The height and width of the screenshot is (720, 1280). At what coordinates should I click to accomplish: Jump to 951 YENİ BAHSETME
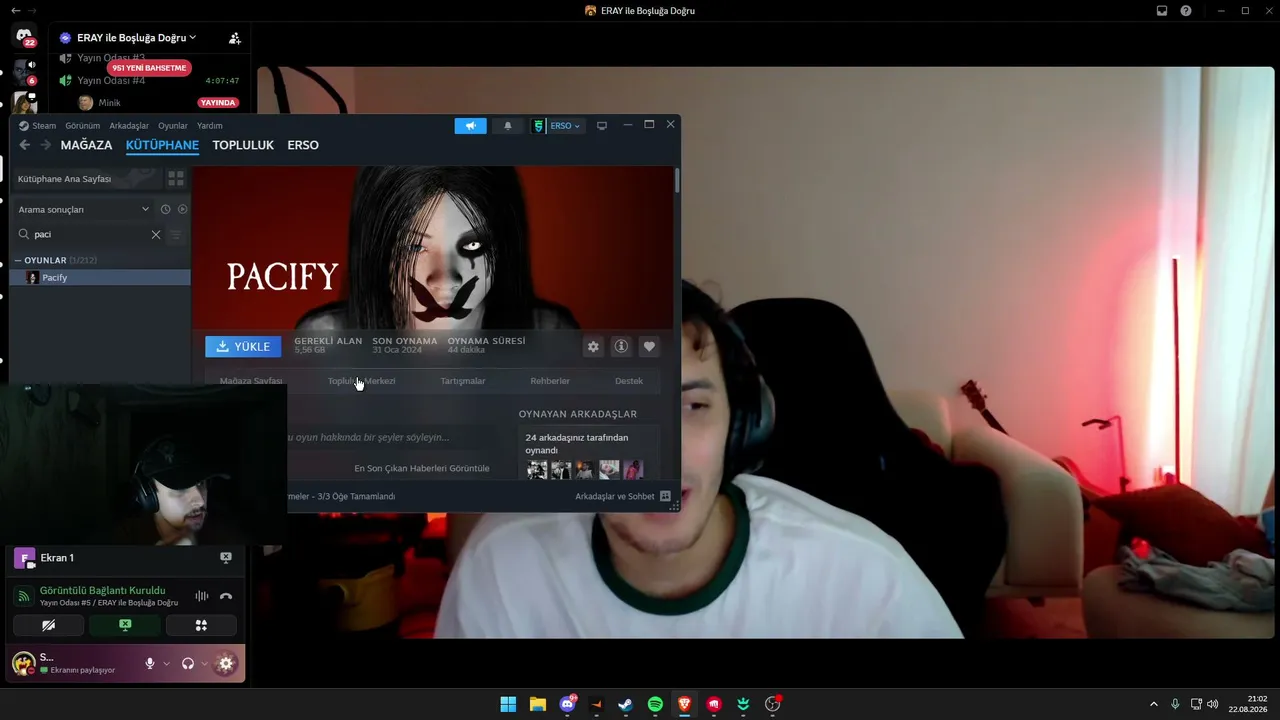(149, 68)
